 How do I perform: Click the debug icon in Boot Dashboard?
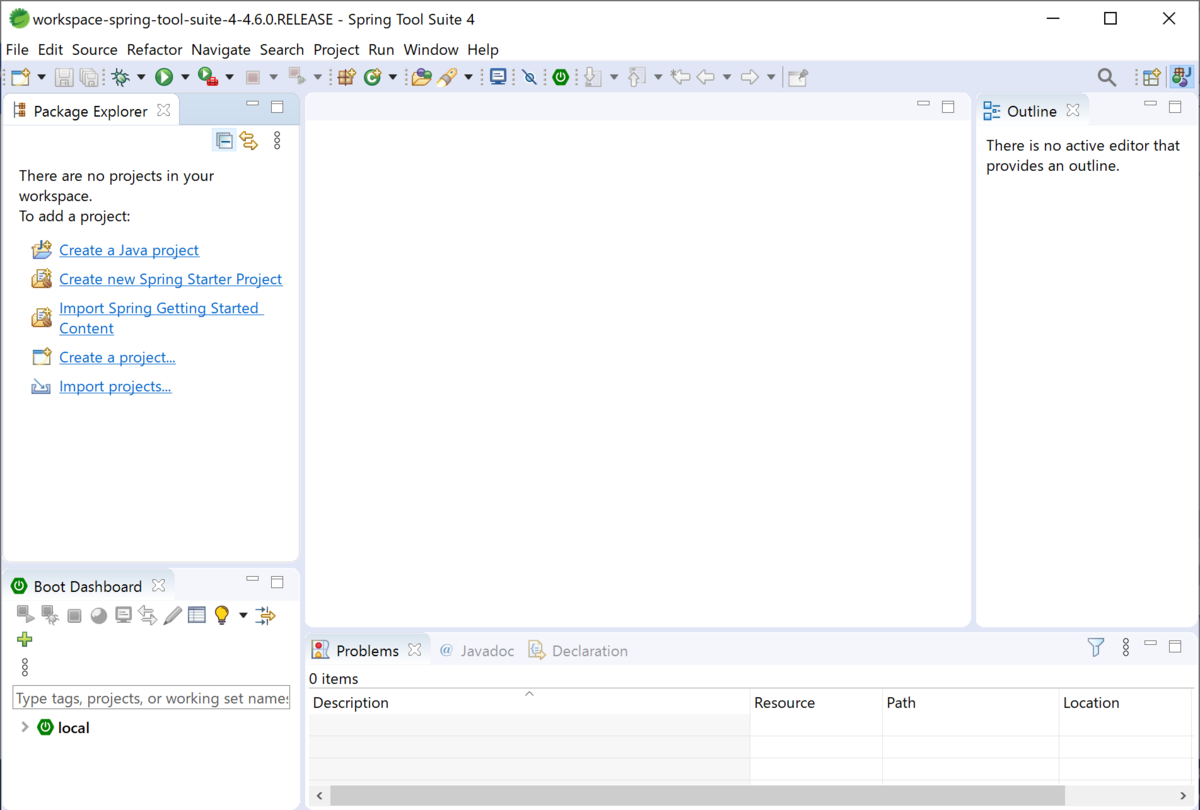pos(50,615)
